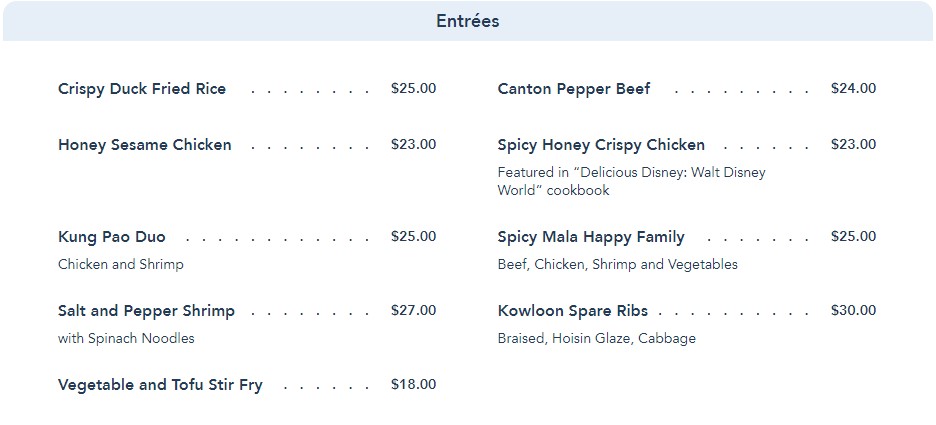Click the Honey Sesame Chicken entry
Viewport: 936px width, 425px height.
145,145
